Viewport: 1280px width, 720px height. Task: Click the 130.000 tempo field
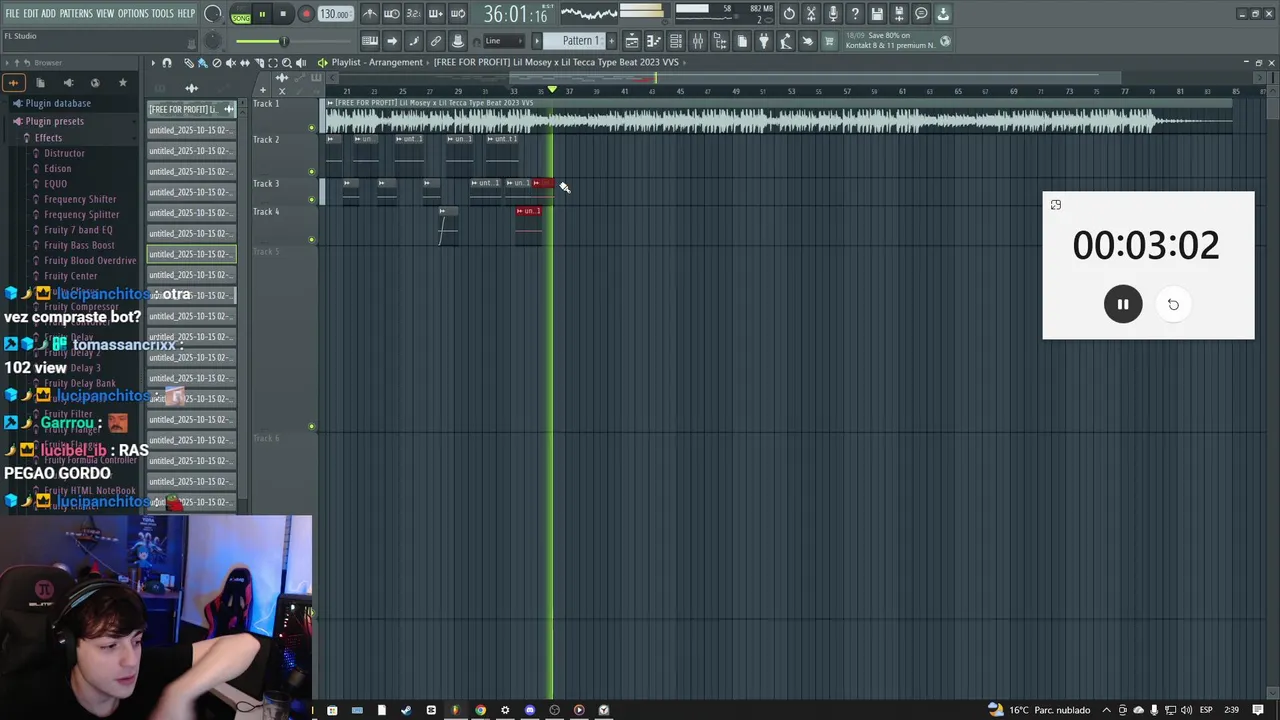(x=335, y=14)
